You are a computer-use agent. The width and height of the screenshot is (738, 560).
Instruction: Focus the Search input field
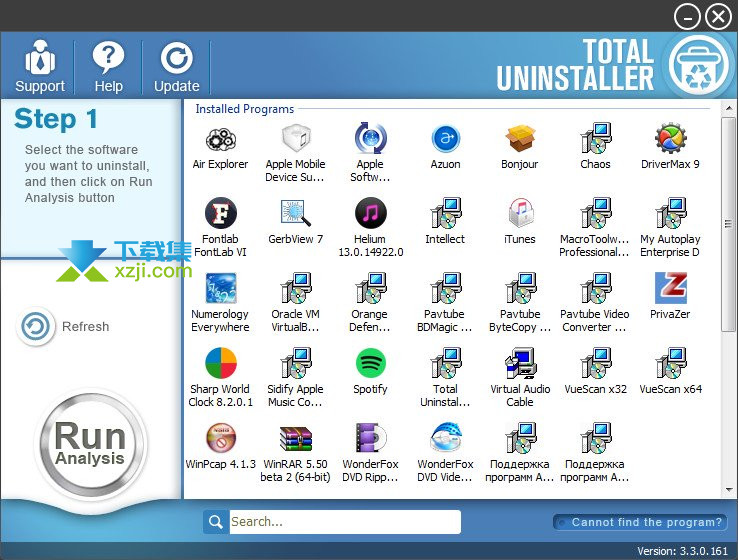(x=345, y=522)
